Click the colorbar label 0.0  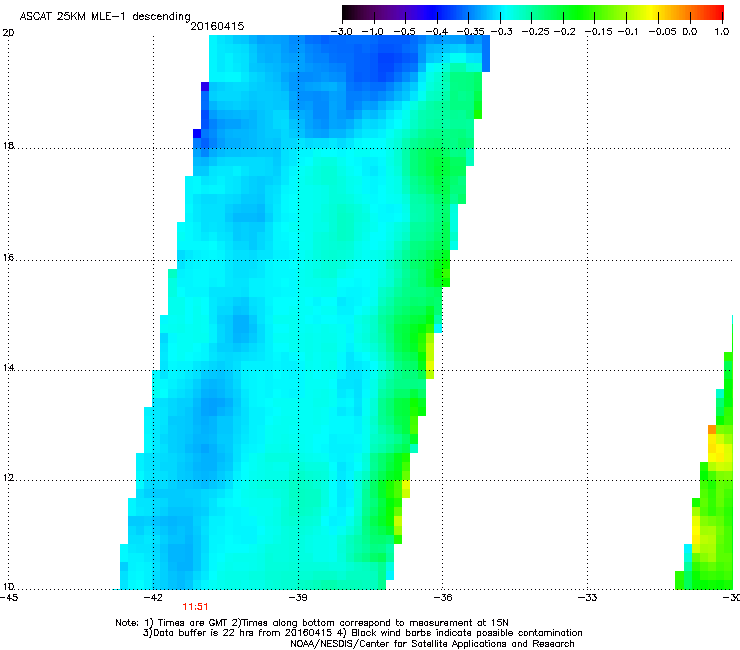click(x=690, y=32)
